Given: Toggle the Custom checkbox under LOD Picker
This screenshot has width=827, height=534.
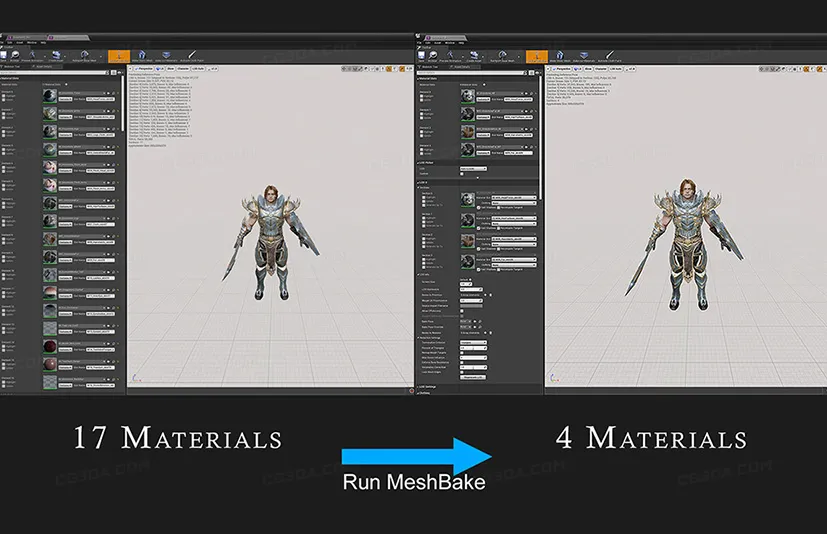Looking at the screenshot, I should (462, 174).
